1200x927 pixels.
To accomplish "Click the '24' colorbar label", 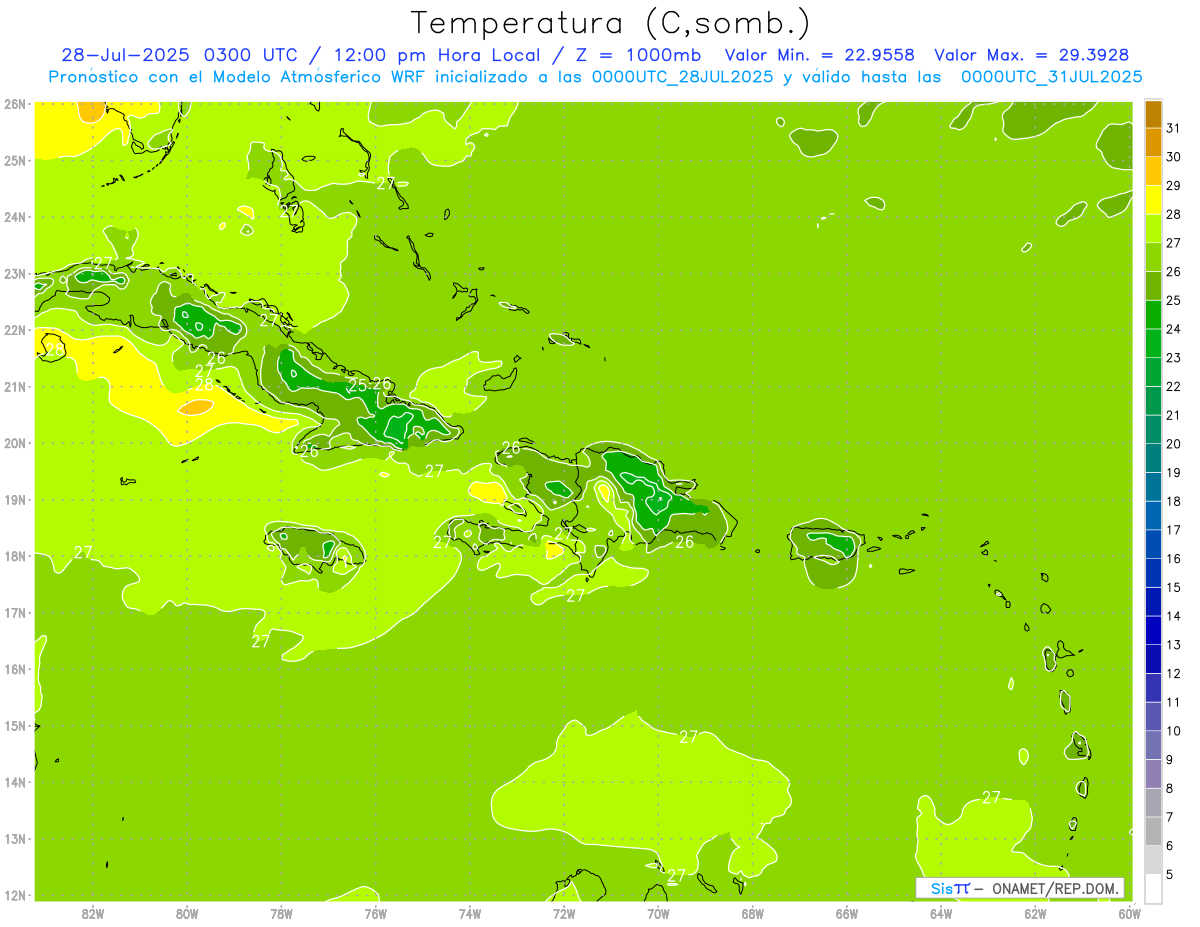I will (1173, 329).
